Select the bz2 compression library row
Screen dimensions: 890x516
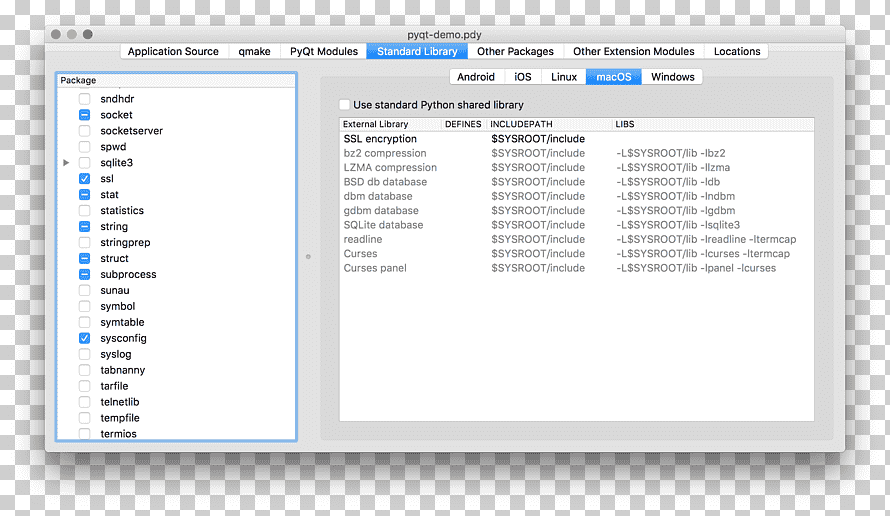pyautogui.click(x=577, y=153)
